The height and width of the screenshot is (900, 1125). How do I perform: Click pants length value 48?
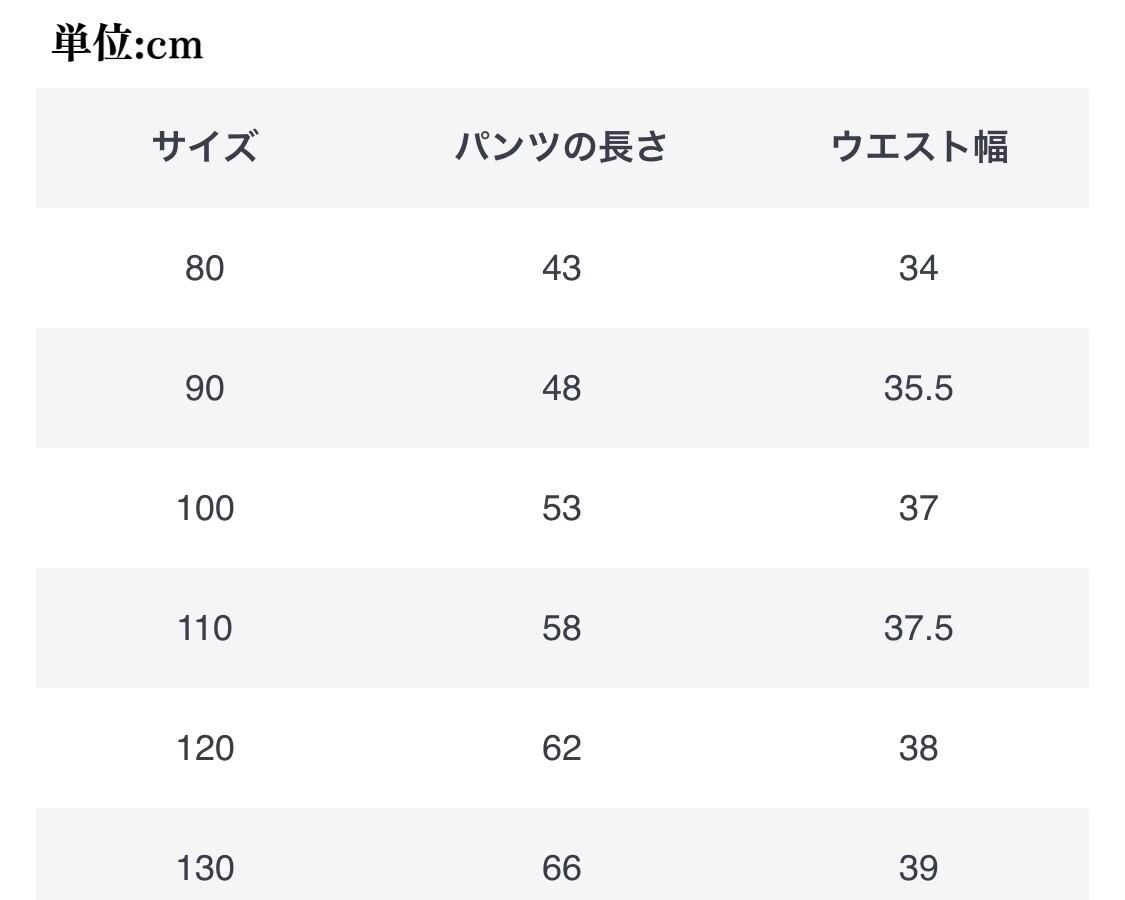coord(561,388)
